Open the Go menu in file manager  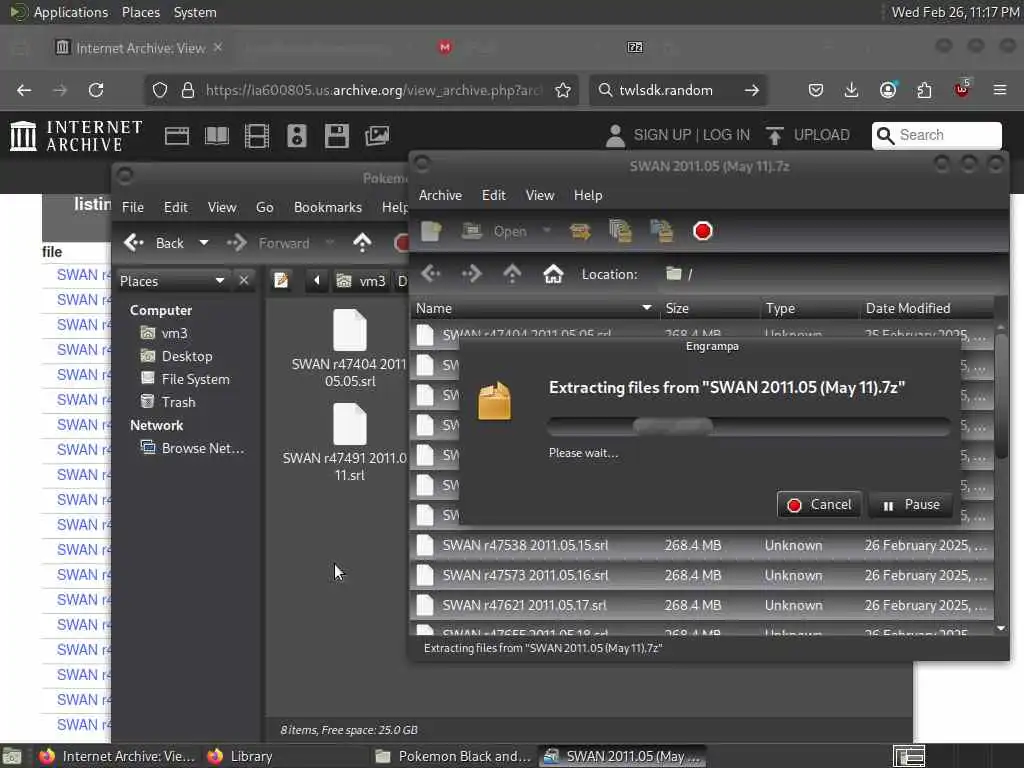coord(264,207)
